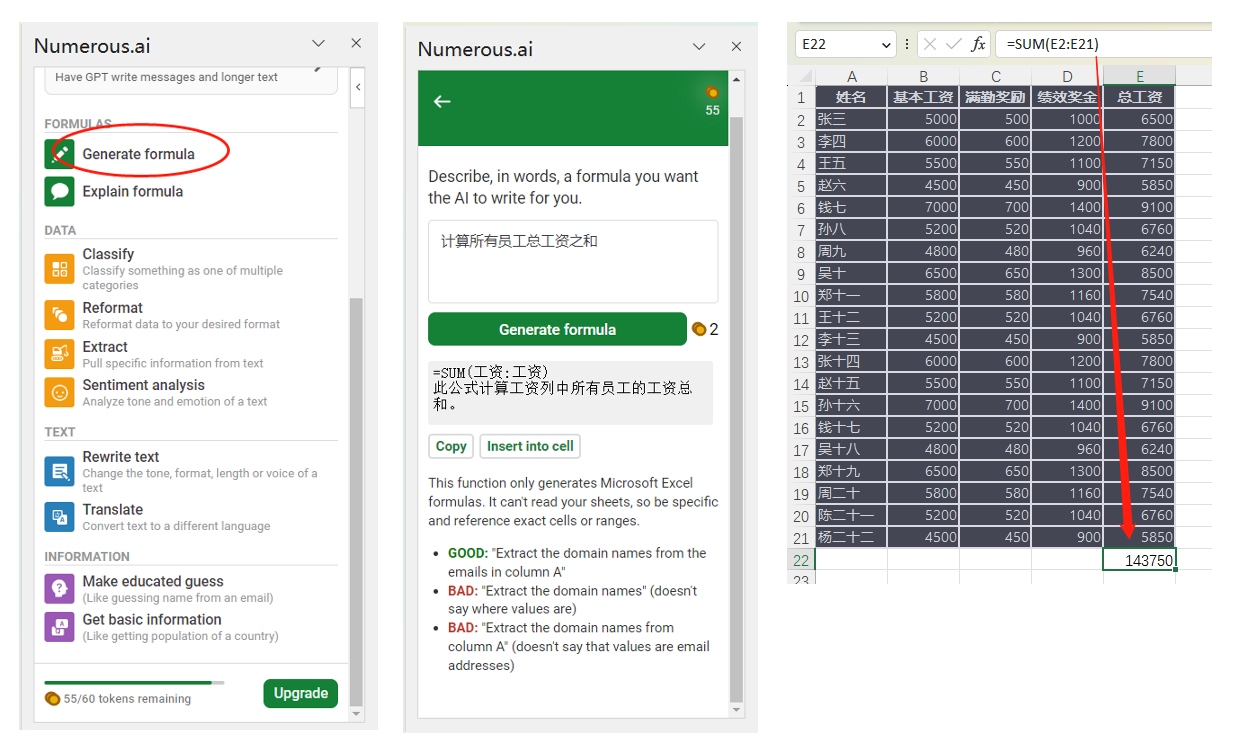Click the Get basic information purple icon
The width and height of the screenshot is (1243, 754).
[59, 626]
